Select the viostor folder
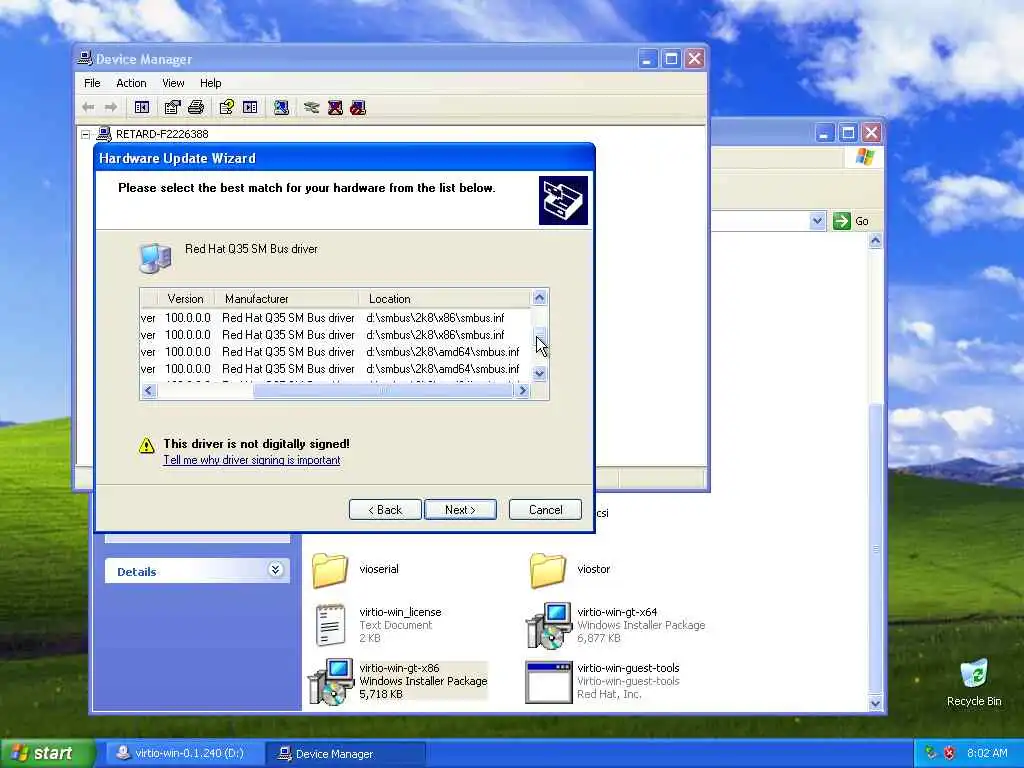The image size is (1024, 768). point(571,569)
